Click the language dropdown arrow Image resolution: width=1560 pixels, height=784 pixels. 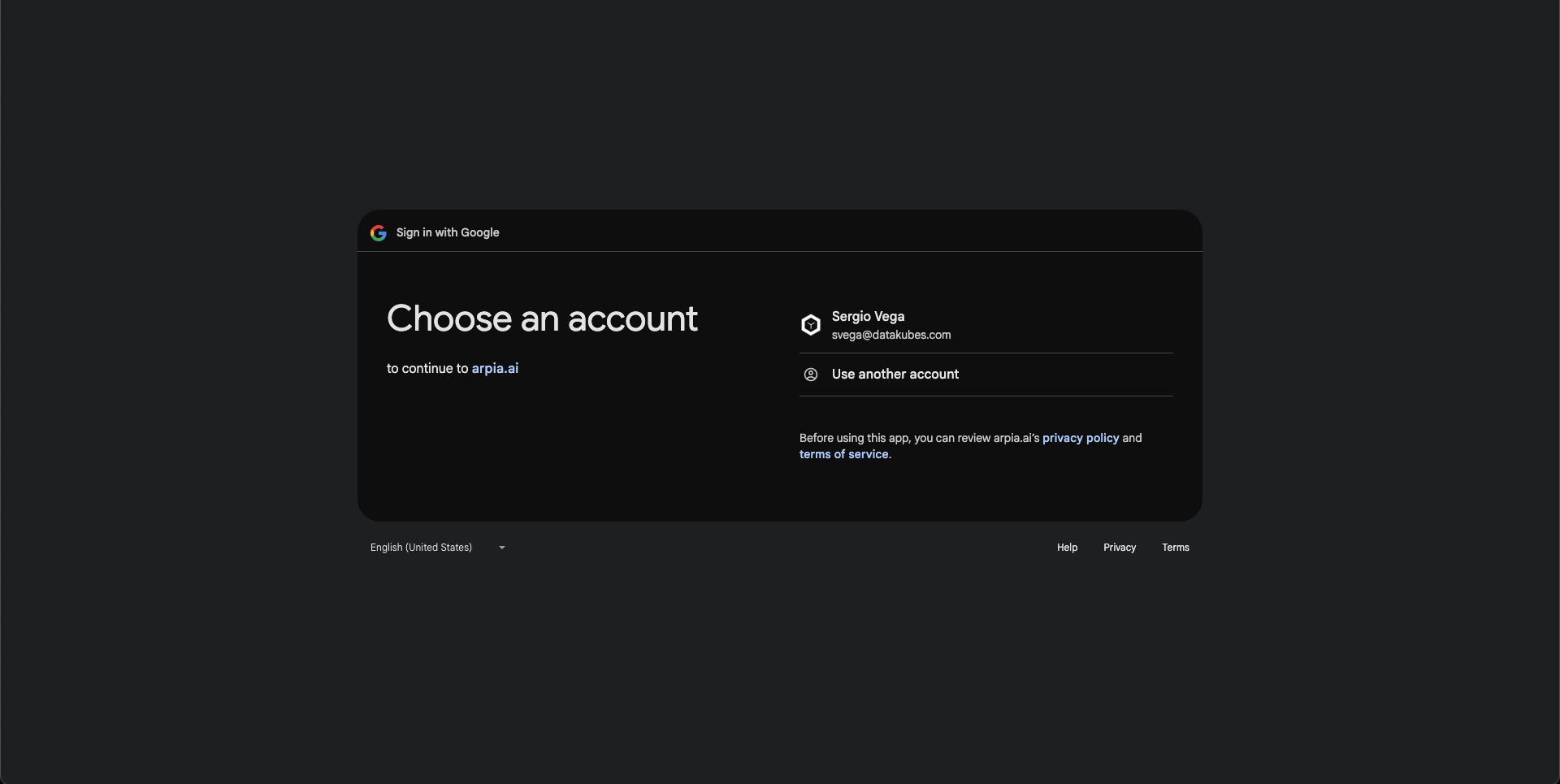point(502,548)
